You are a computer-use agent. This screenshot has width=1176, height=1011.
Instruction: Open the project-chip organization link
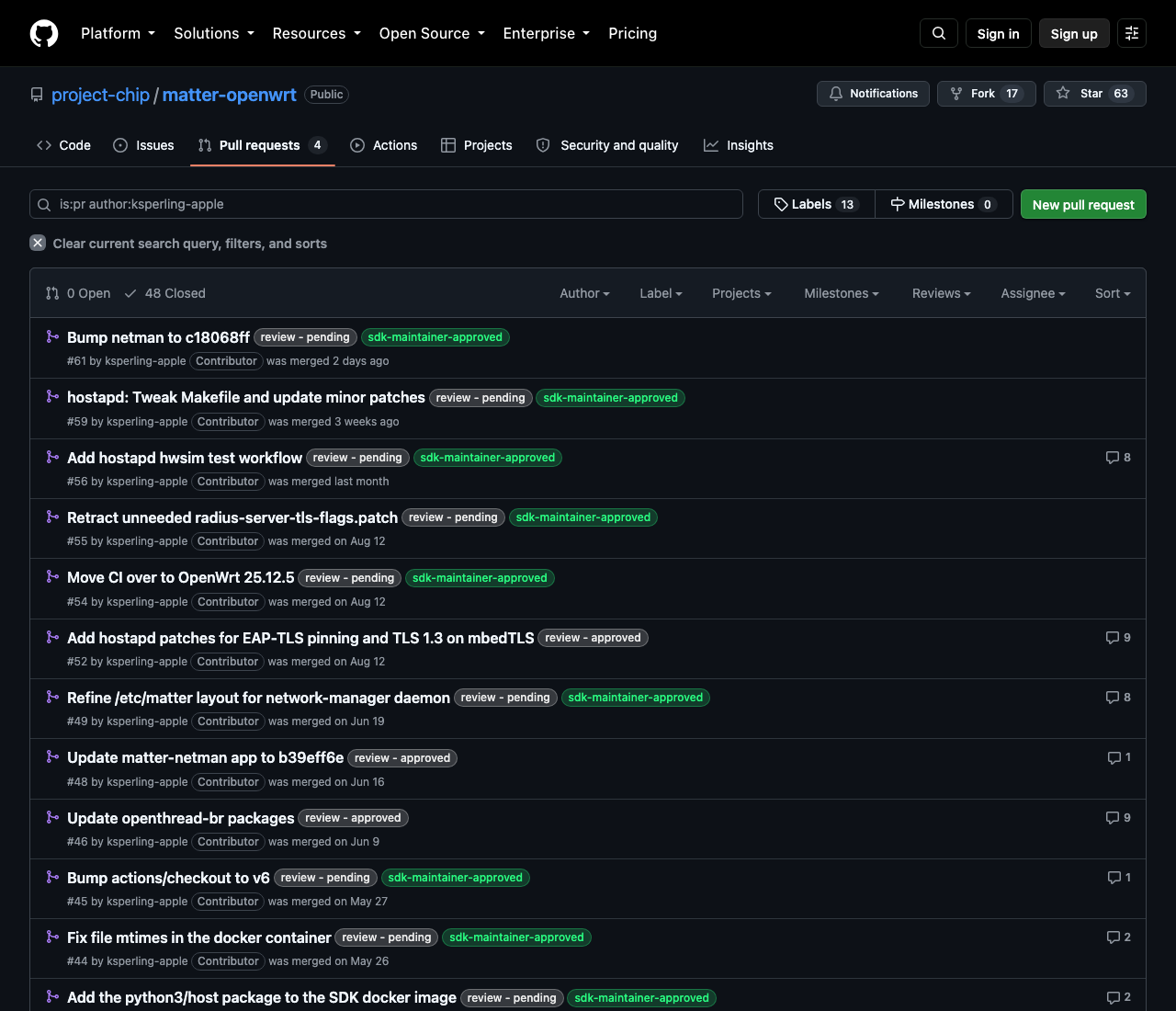click(100, 95)
